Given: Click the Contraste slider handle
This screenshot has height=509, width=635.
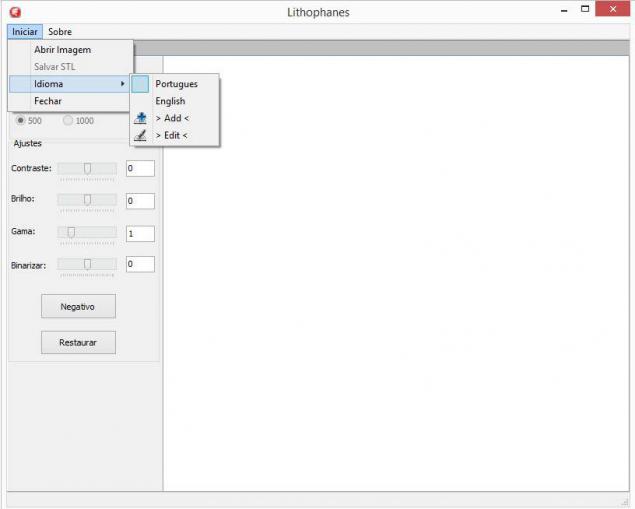Looking at the screenshot, I should click(87, 168).
